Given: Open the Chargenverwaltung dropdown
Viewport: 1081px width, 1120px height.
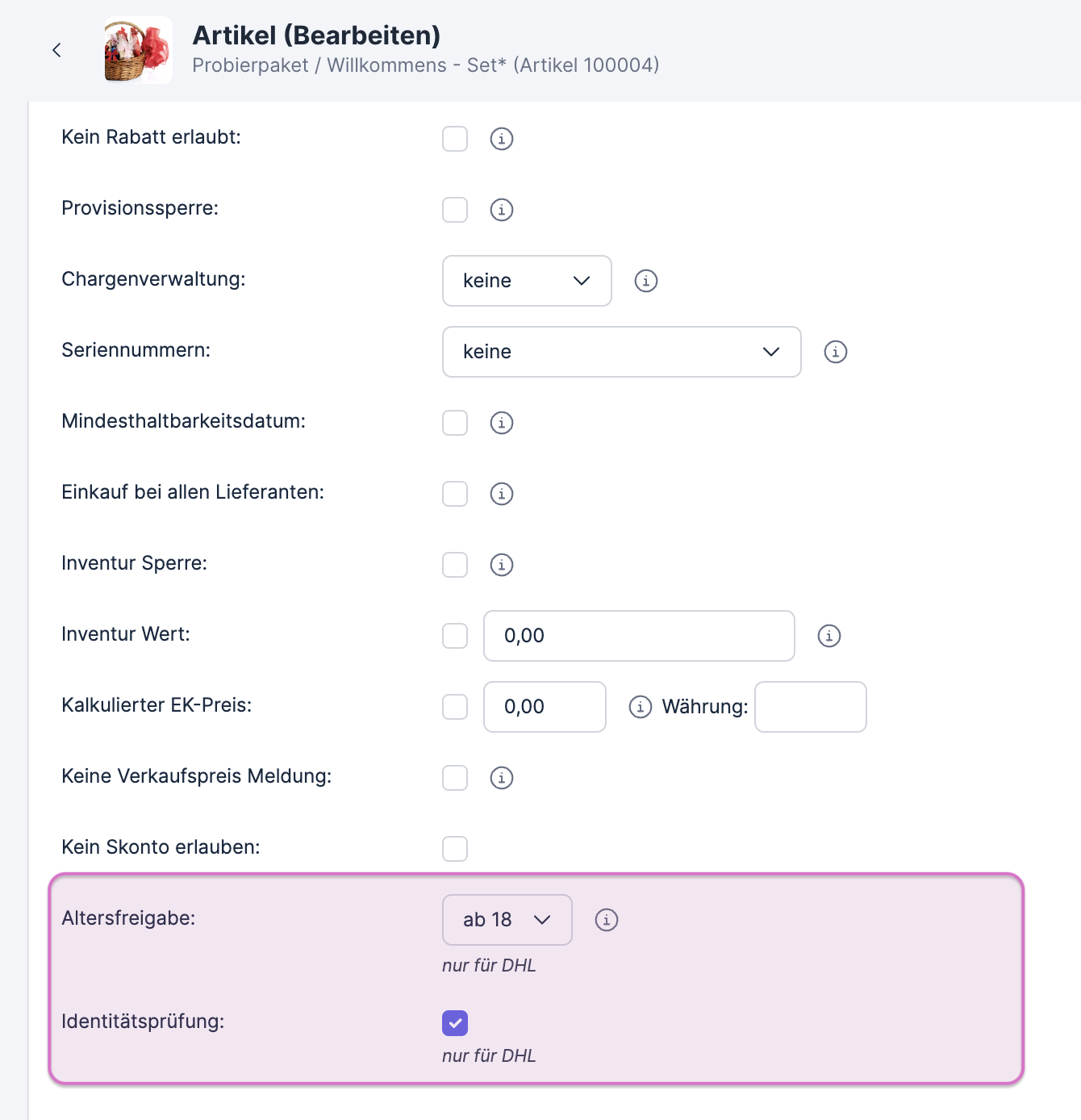Looking at the screenshot, I should [527, 281].
